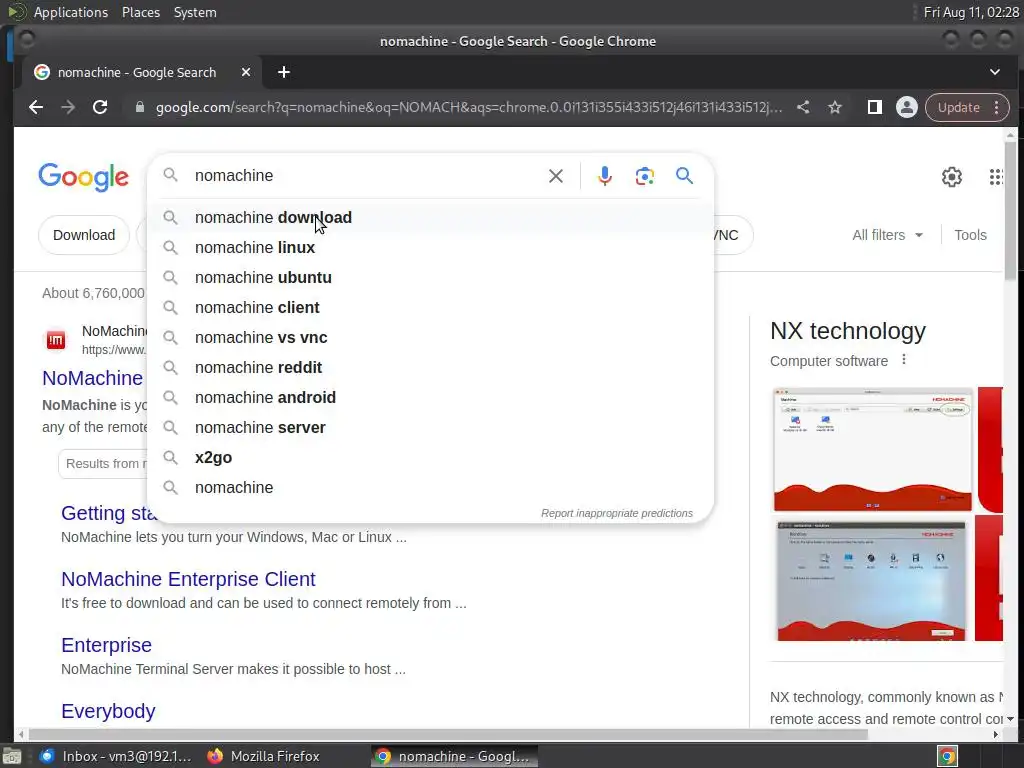Open the Chrome profile avatar
1024x768 pixels.
click(x=906, y=107)
